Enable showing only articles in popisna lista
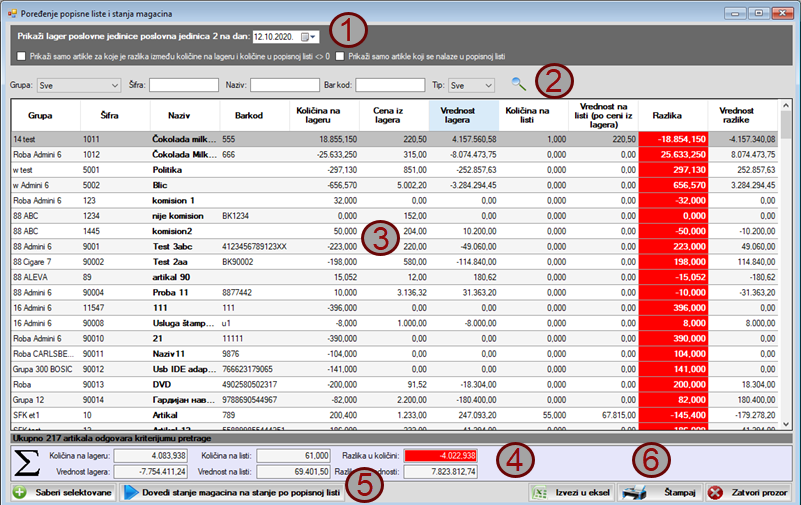The height and width of the screenshot is (505, 801). tap(340, 56)
